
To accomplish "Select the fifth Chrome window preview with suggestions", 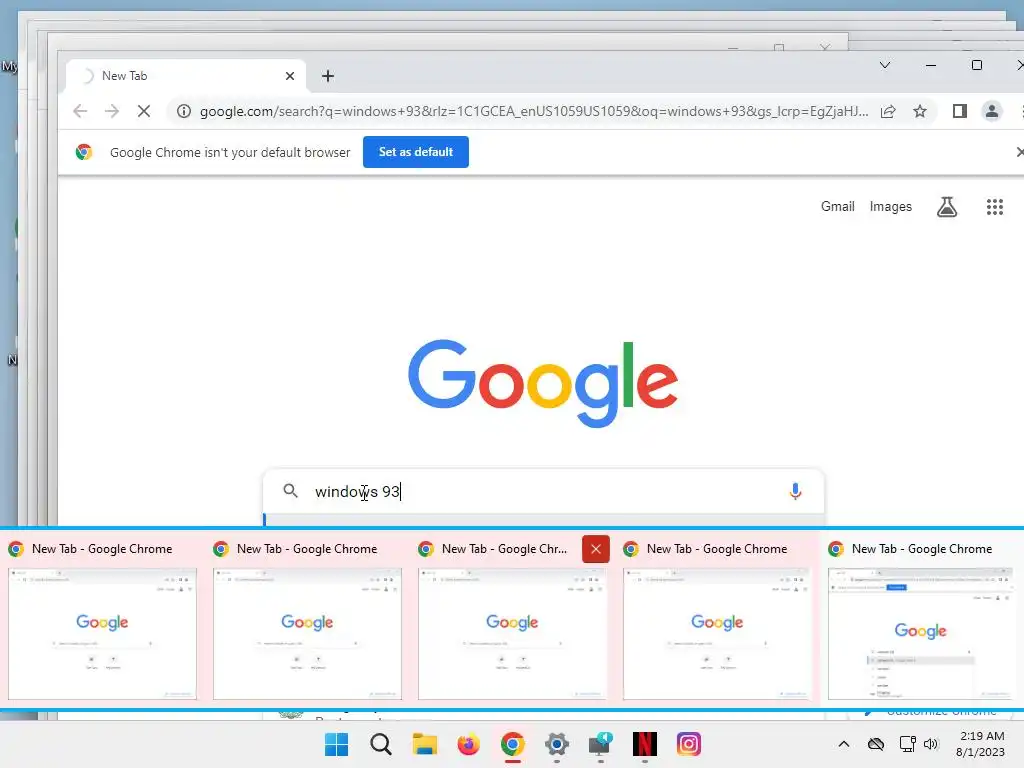I will 921,633.
